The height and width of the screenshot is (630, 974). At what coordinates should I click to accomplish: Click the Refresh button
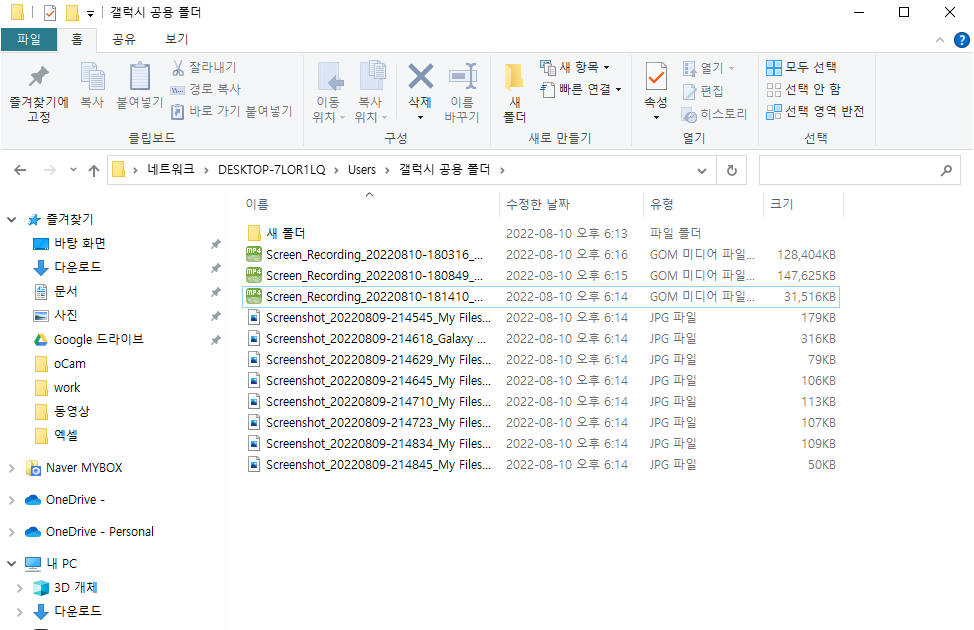(x=732, y=170)
